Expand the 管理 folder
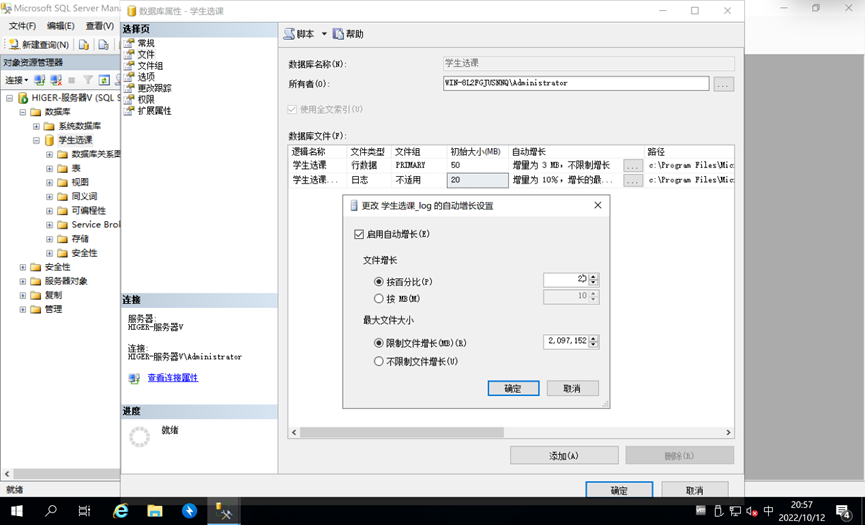The image size is (865, 525). [23, 309]
